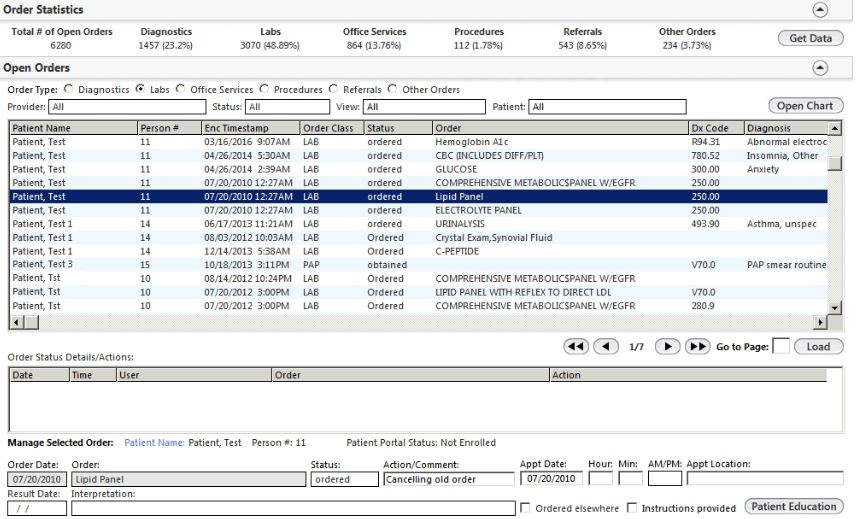859x519 pixels.
Task: Open the Patient filter field
Action: coord(607,107)
